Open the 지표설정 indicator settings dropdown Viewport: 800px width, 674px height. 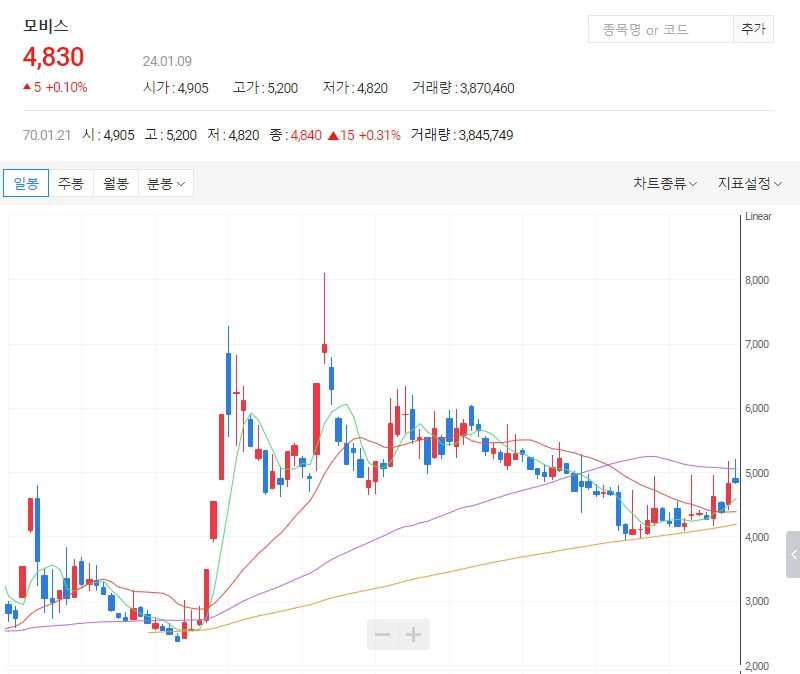[x=750, y=183]
